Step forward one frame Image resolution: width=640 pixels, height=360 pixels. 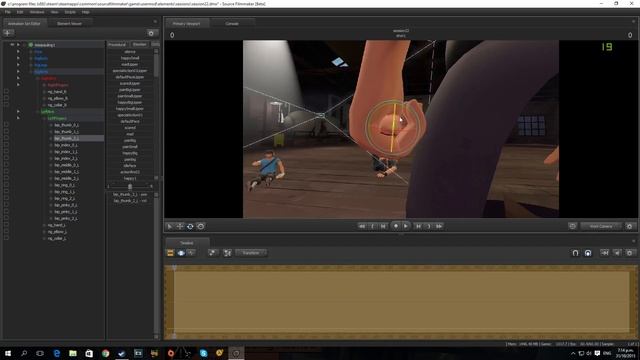click(418, 226)
